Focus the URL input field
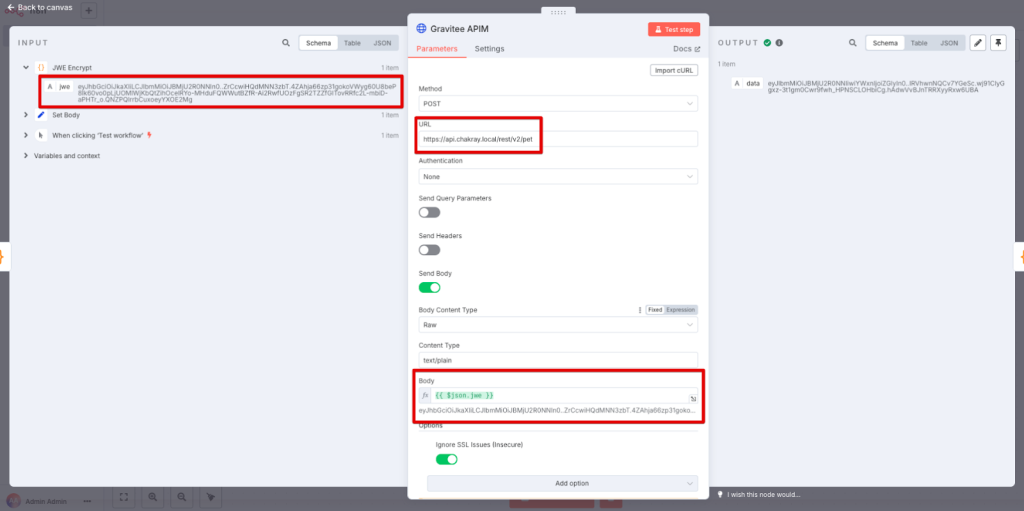This screenshot has width=1024, height=511. click(558, 139)
